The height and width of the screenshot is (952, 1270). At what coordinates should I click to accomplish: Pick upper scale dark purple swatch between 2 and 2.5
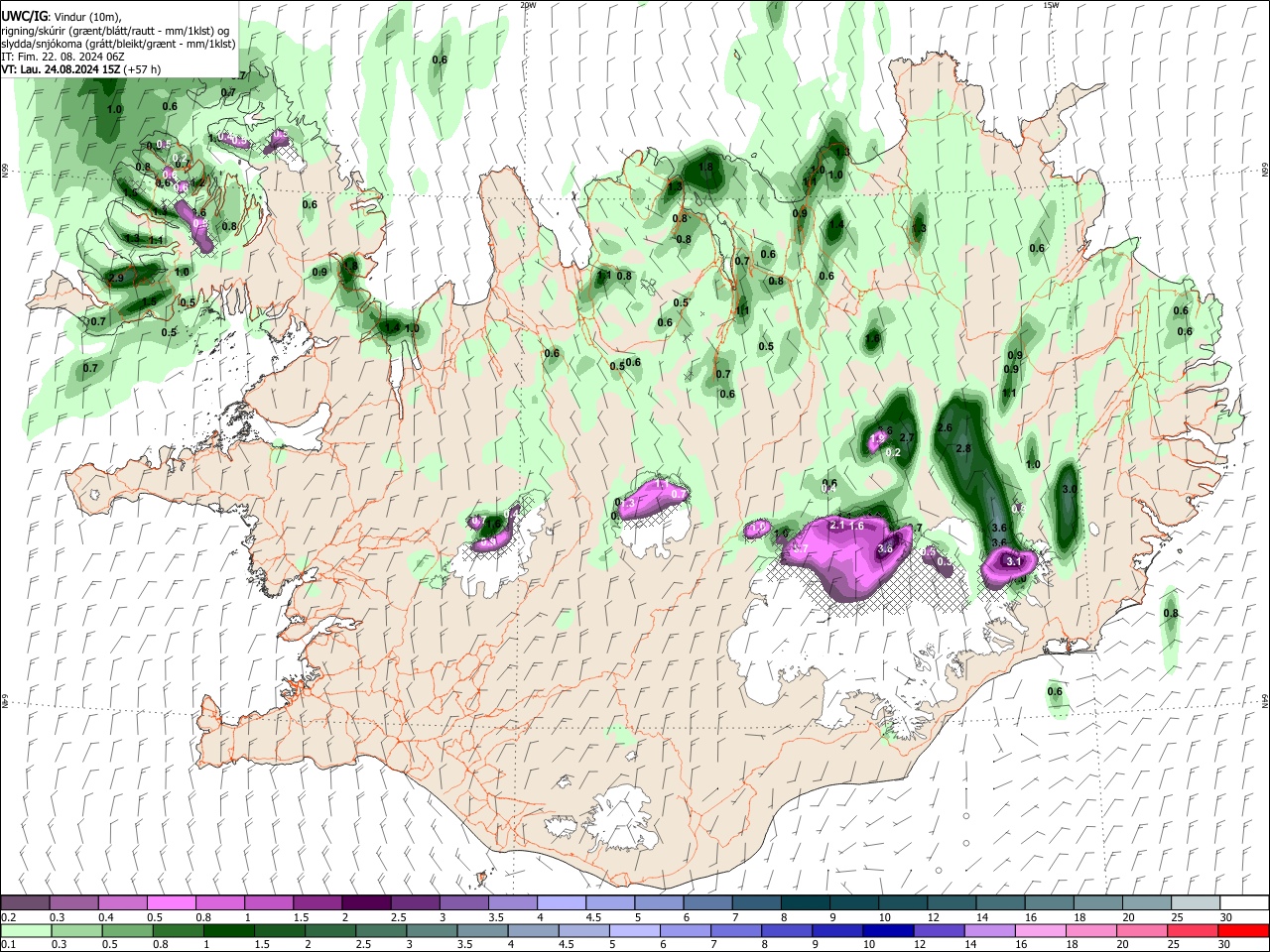click(x=367, y=903)
